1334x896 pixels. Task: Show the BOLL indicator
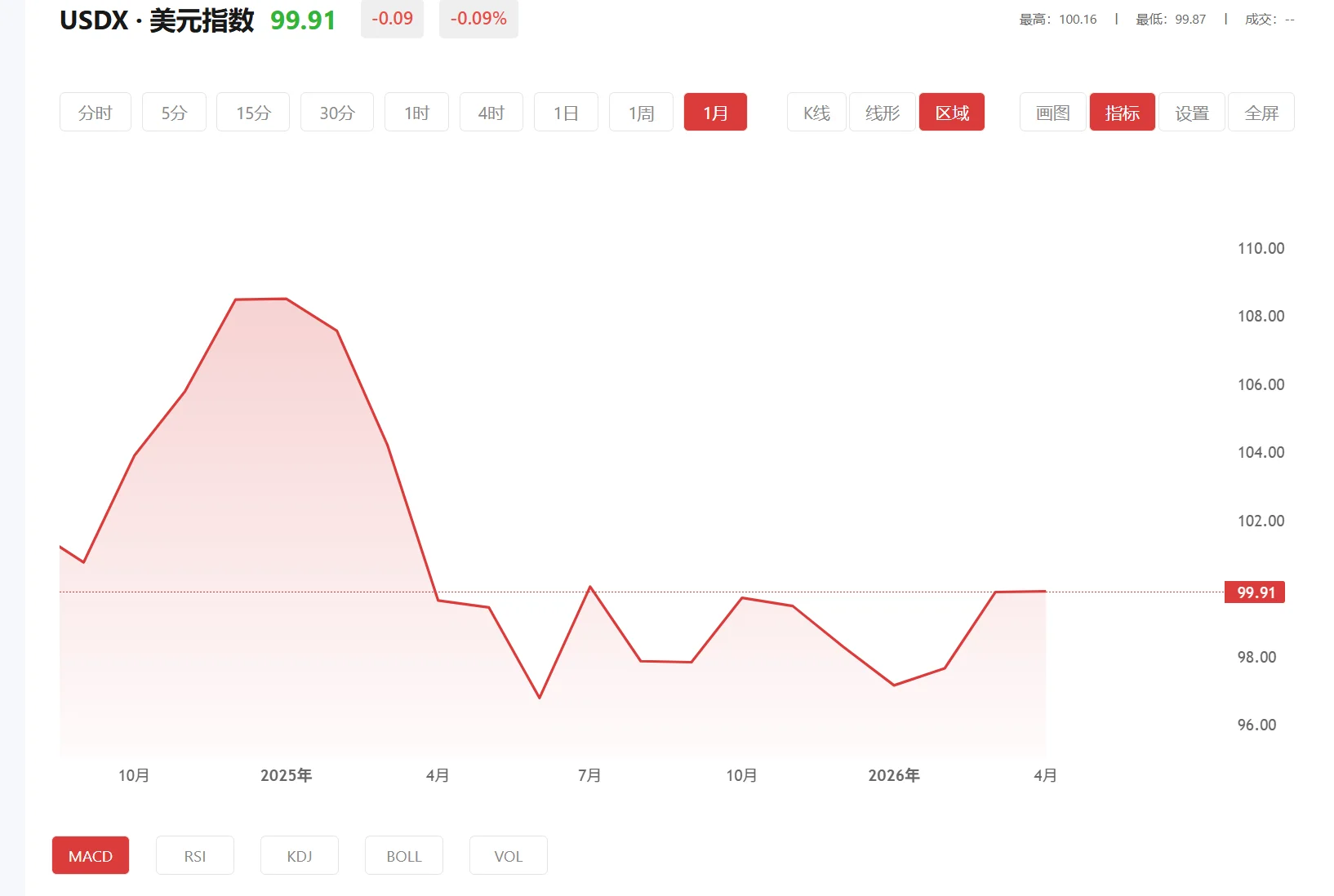click(x=404, y=855)
